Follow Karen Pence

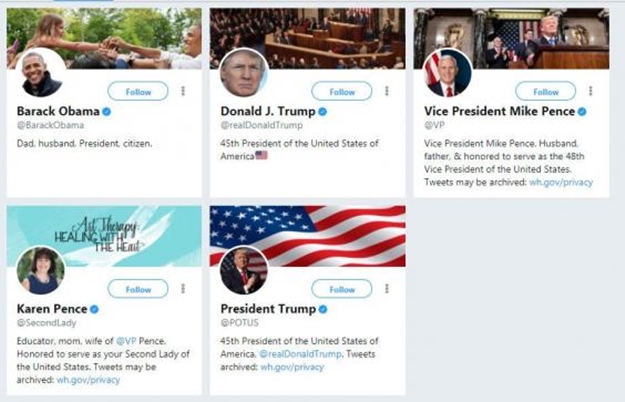tap(137, 288)
